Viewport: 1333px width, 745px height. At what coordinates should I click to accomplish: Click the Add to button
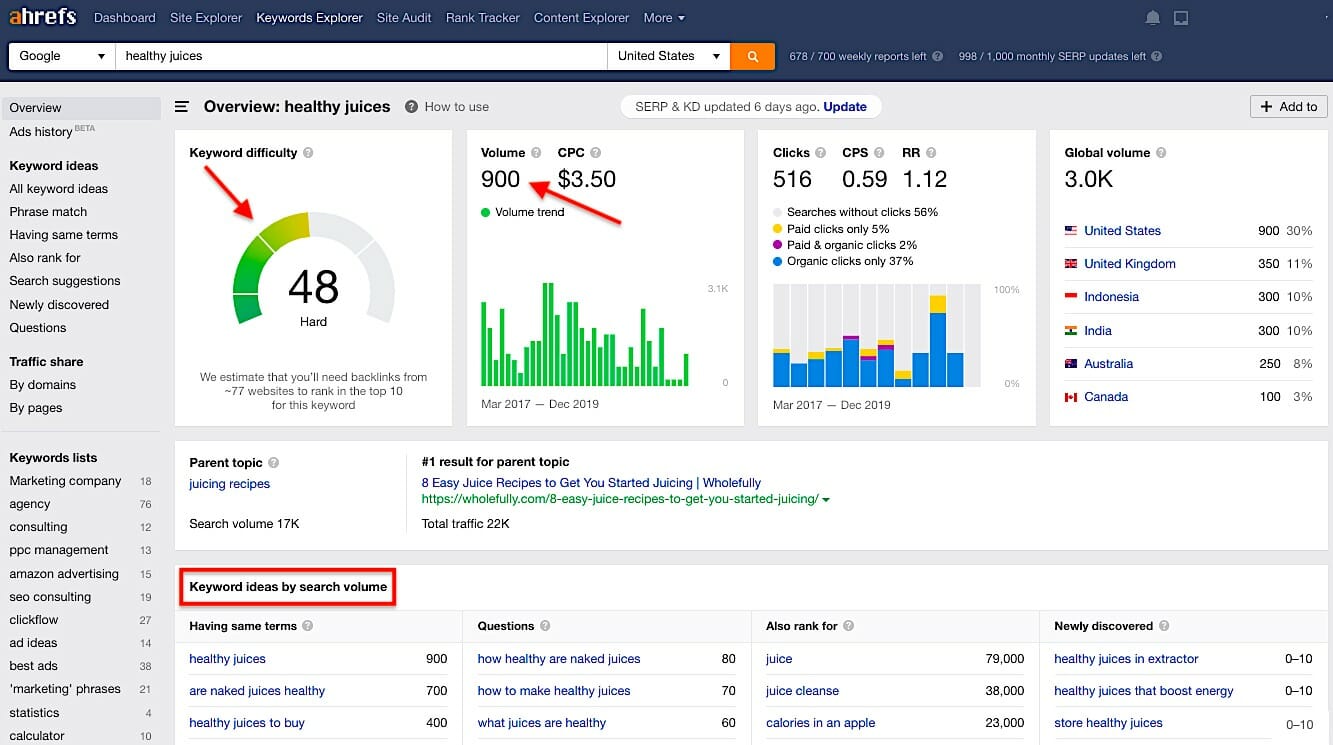[1288, 107]
